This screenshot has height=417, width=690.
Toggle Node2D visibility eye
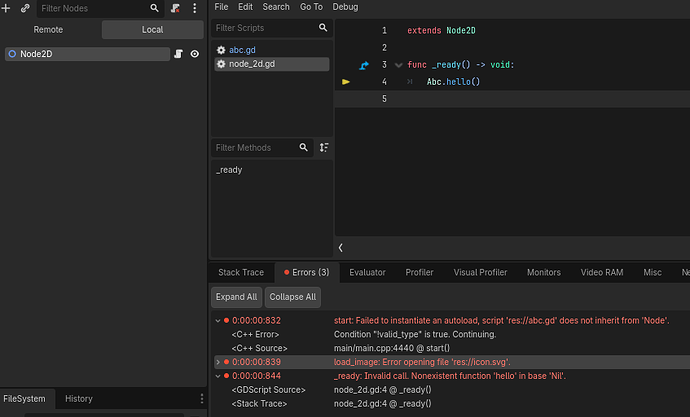tap(195, 54)
